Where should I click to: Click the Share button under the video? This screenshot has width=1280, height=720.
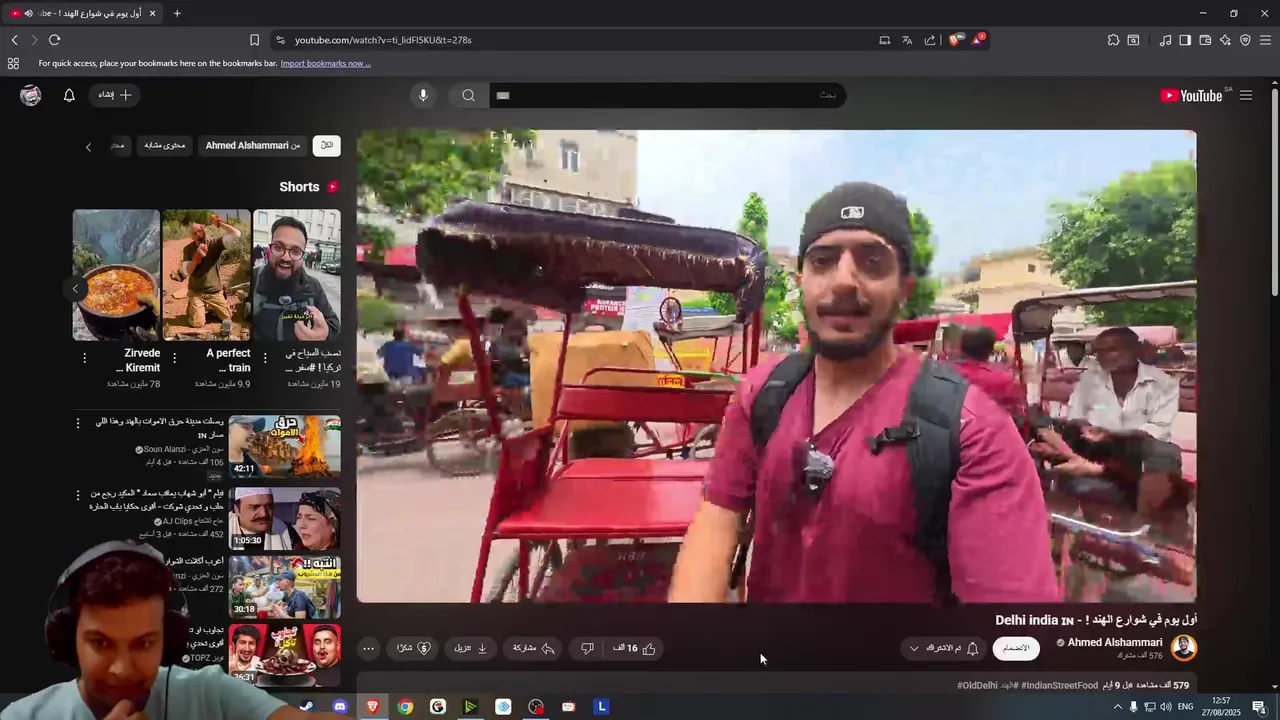(x=533, y=648)
